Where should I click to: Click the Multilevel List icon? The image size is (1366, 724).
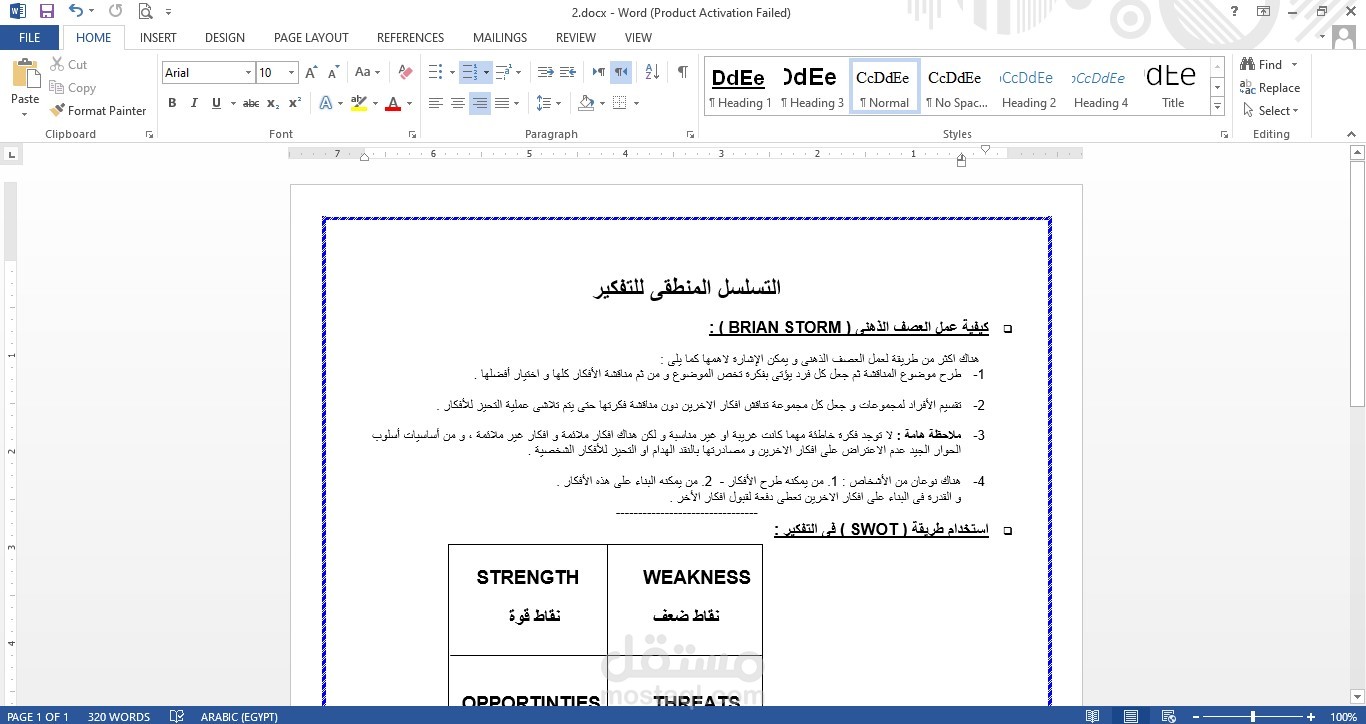click(502, 72)
